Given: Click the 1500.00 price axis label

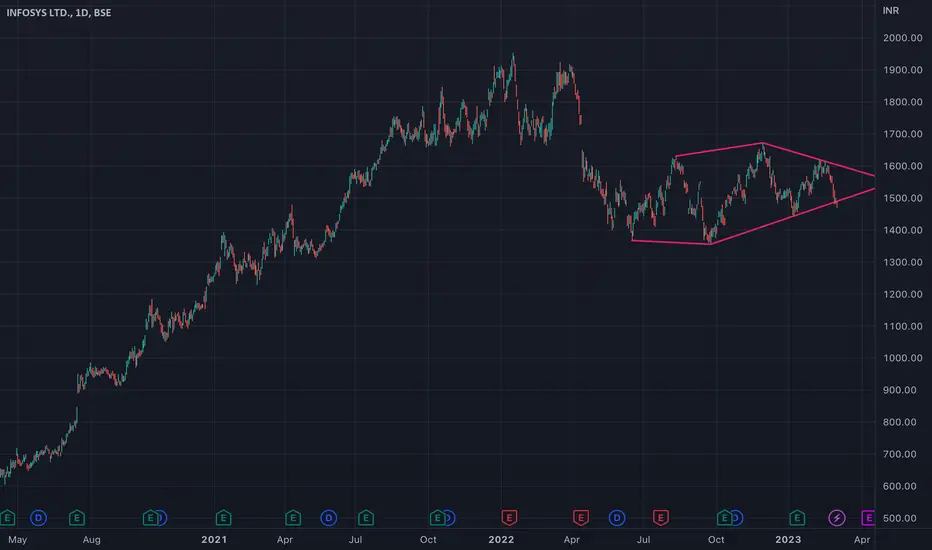Looking at the screenshot, I should coord(903,198).
